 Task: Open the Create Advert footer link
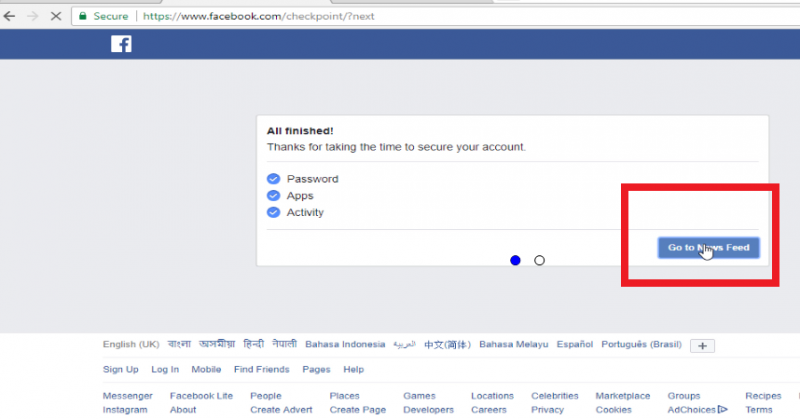281,409
